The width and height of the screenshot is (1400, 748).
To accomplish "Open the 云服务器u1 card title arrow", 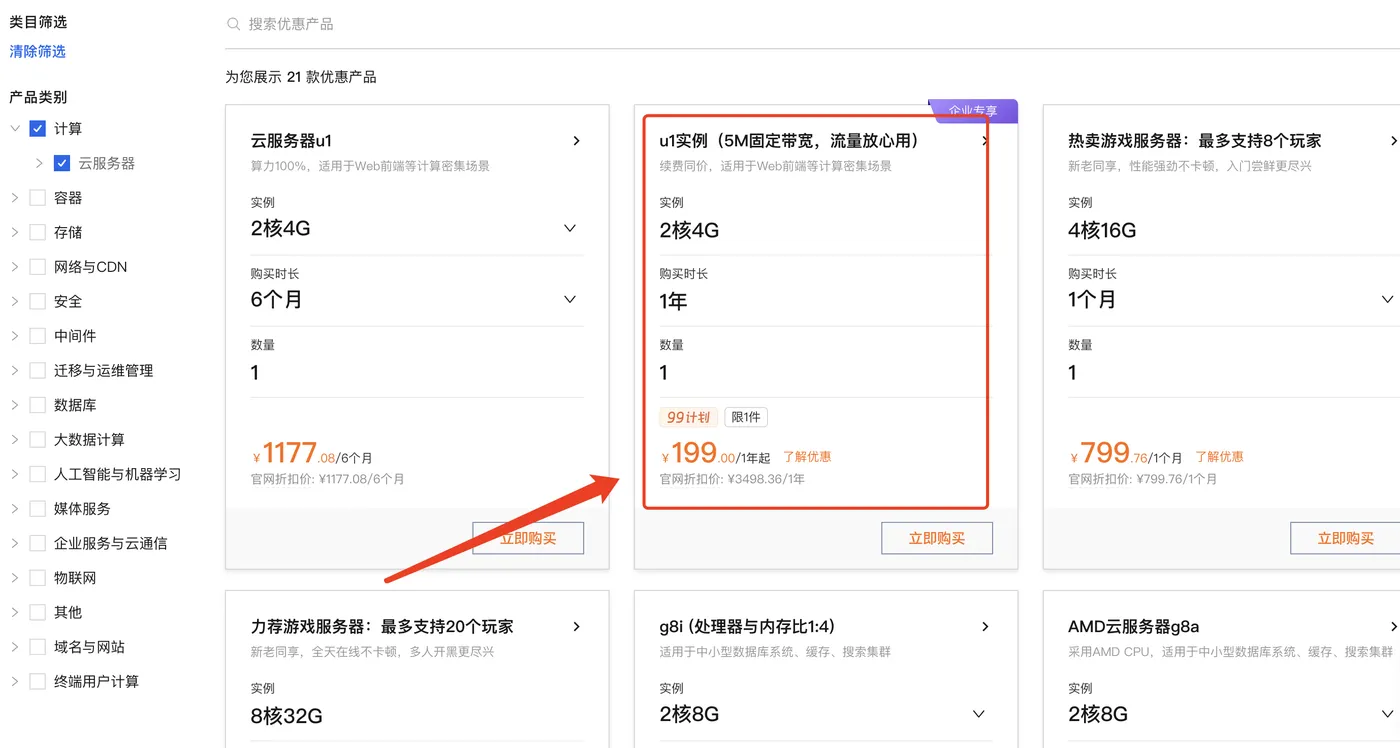I will point(576,141).
